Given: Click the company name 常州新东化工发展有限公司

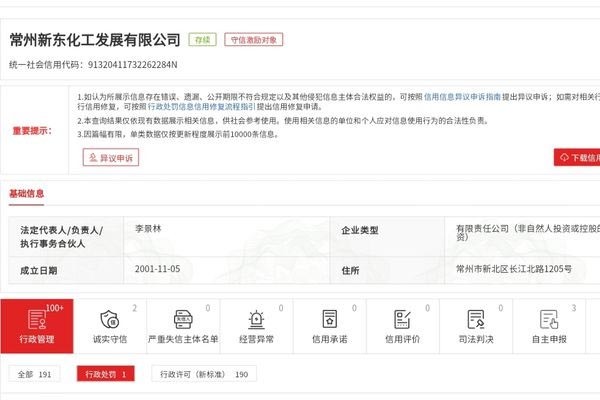Looking at the screenshot, I should click(95, 40).
